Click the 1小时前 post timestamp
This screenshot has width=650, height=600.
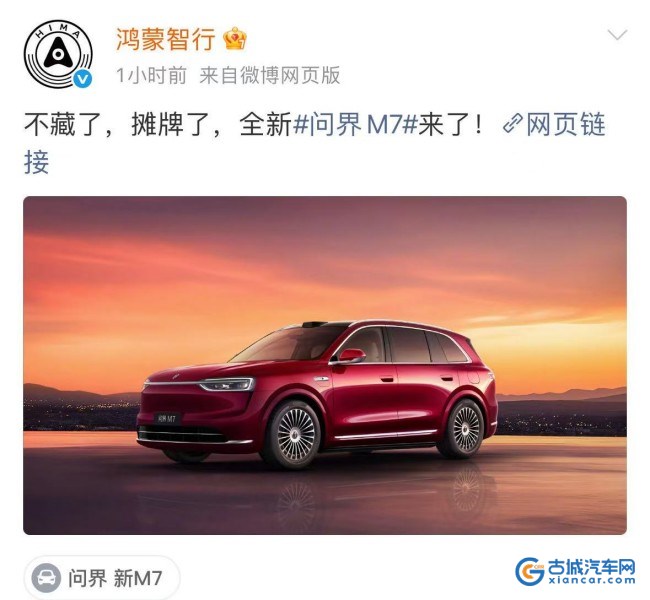pos(151,75)
